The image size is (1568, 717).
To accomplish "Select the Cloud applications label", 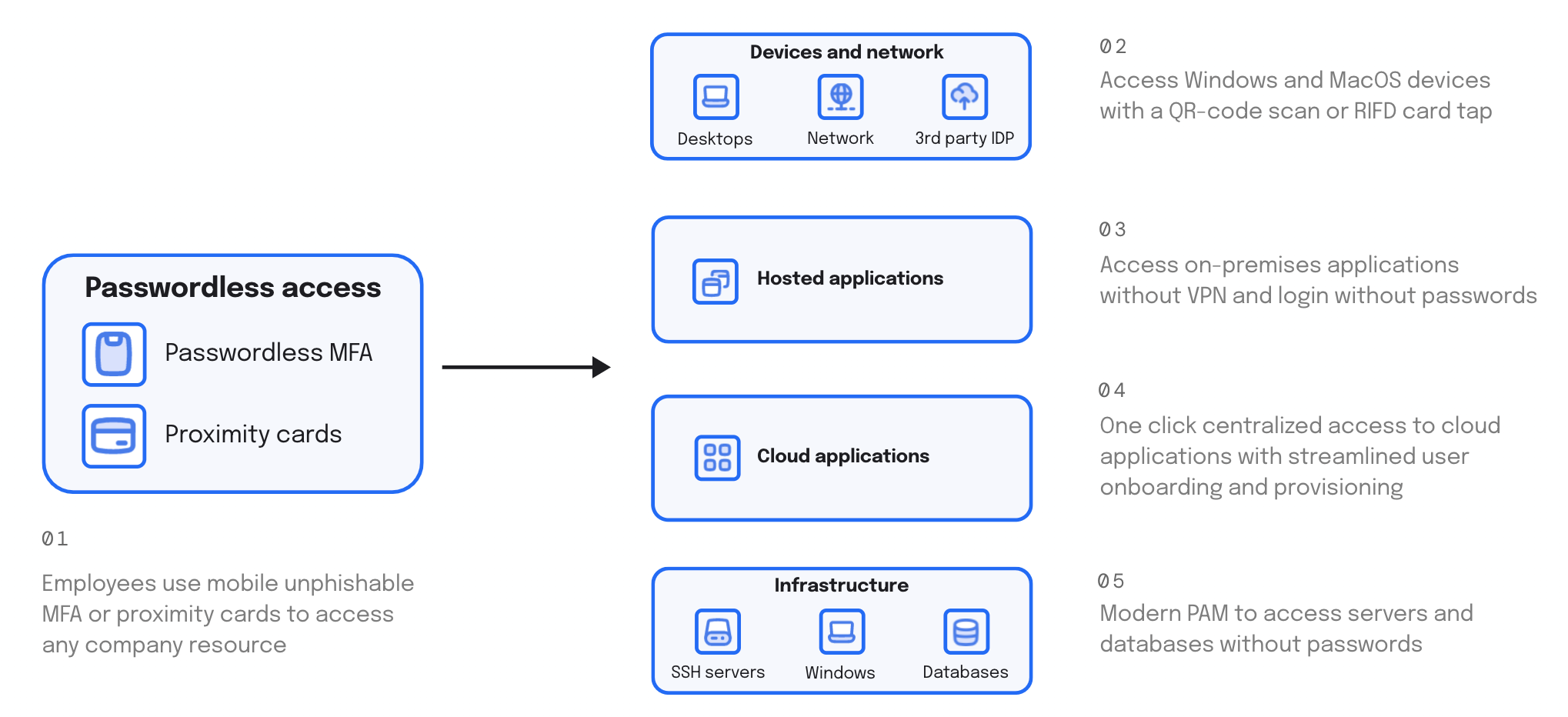I will pos(842,456).
